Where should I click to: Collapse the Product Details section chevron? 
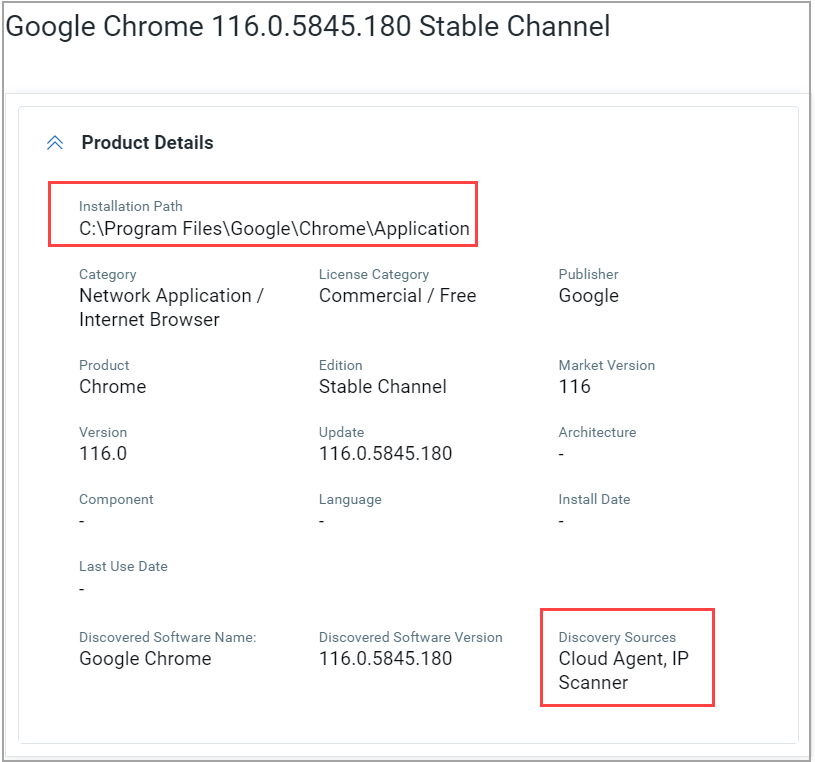[x=55, y=142]
